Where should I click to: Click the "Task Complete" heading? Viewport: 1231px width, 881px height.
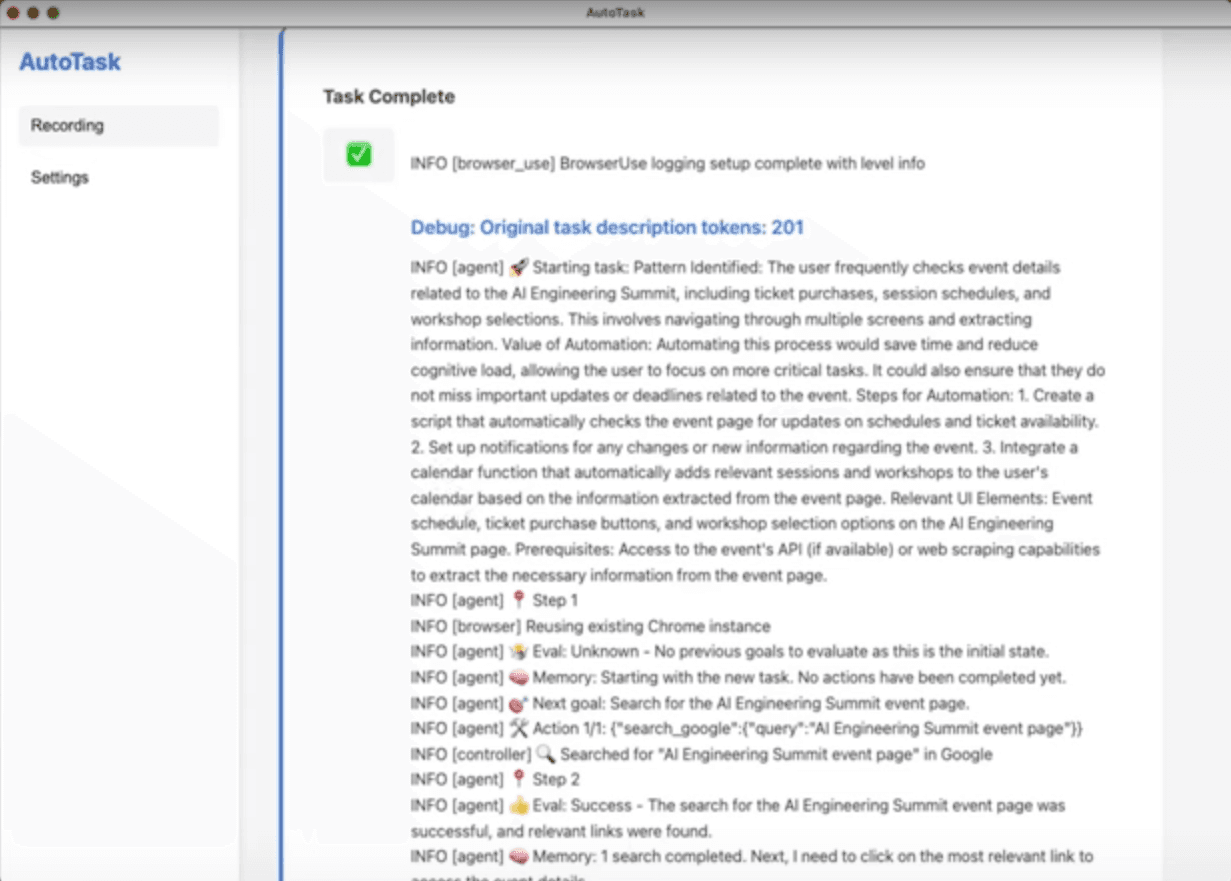389,97
